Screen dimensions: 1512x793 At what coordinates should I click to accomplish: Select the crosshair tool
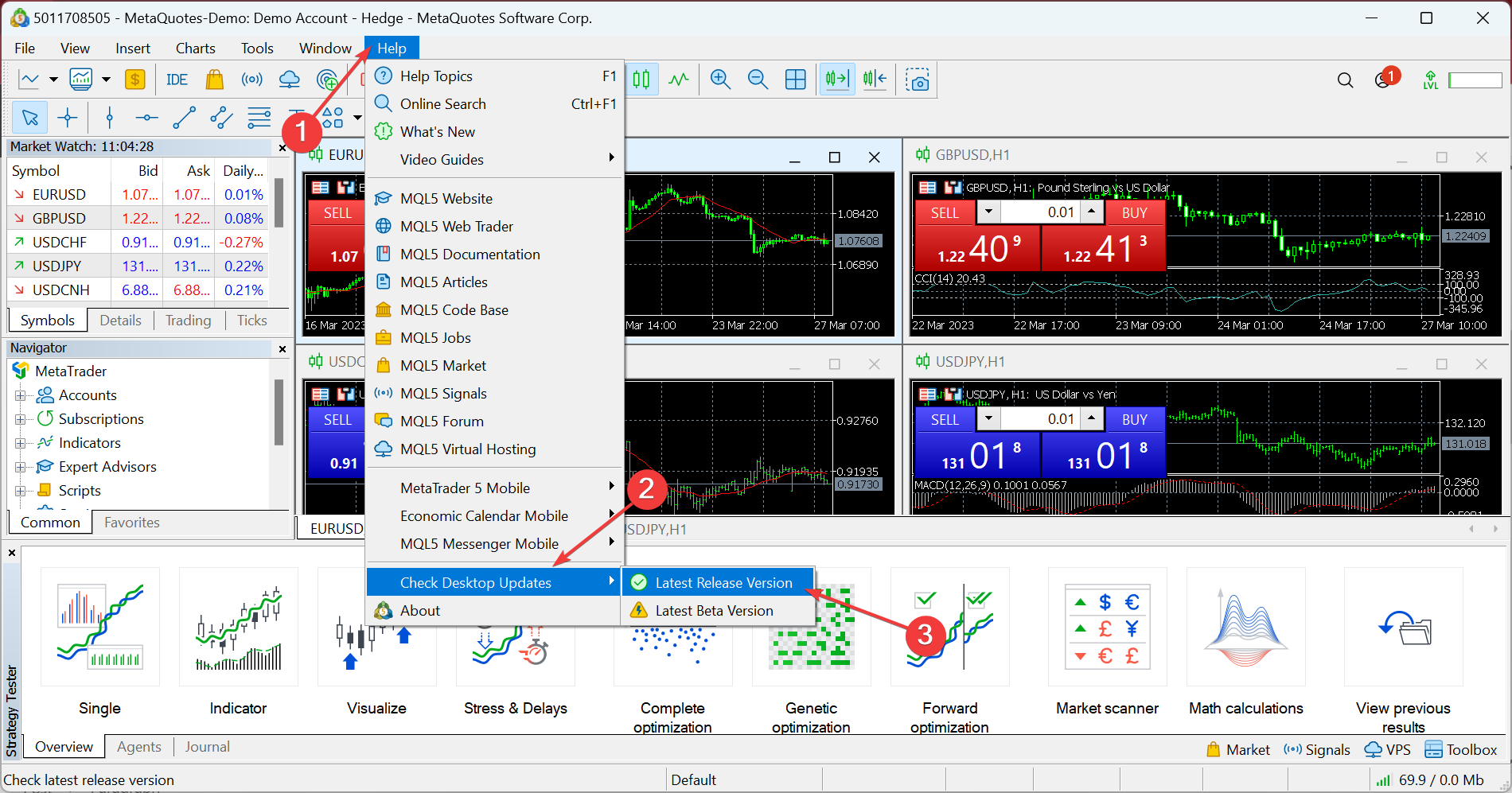68,119
